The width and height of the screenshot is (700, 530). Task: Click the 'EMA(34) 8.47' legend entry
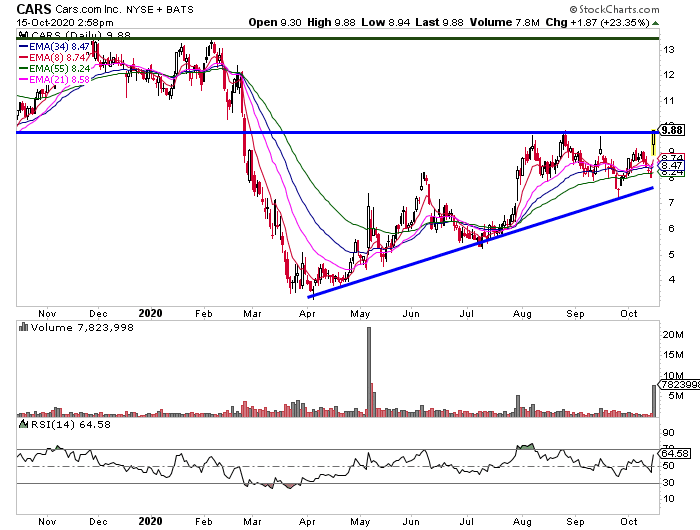(x=54, y=46)
